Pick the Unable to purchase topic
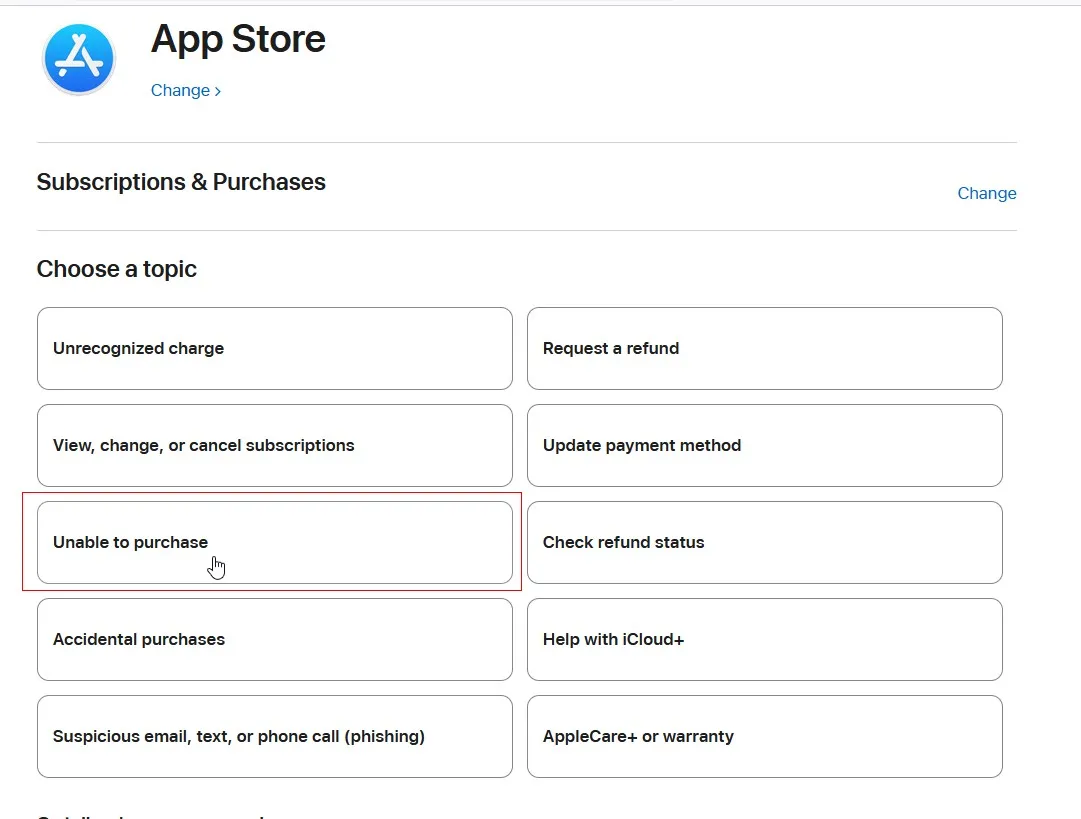1081x819 pixels. [274, 542]
